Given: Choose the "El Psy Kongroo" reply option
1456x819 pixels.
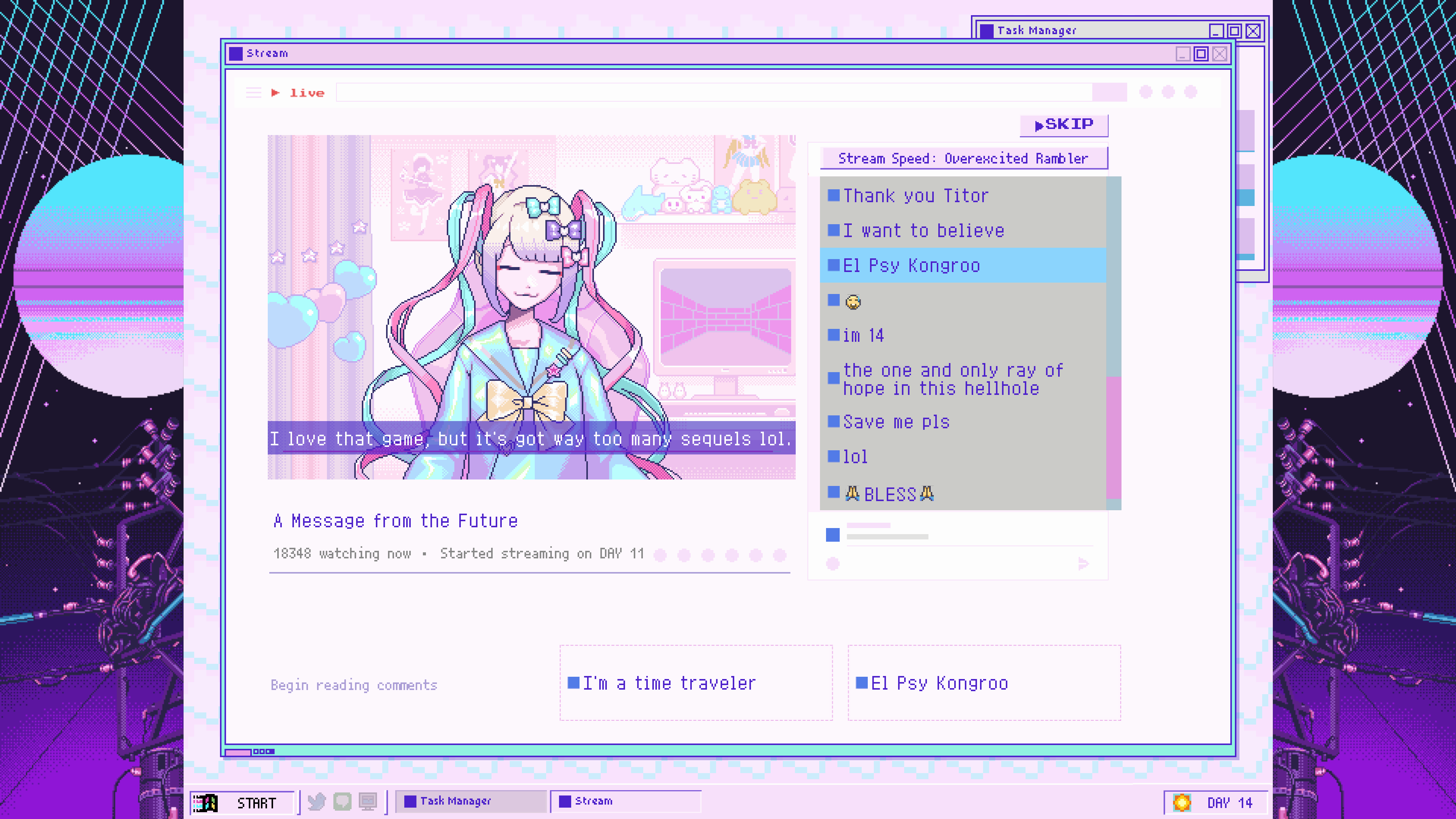Looking at the screenshot, I should 984,683.
